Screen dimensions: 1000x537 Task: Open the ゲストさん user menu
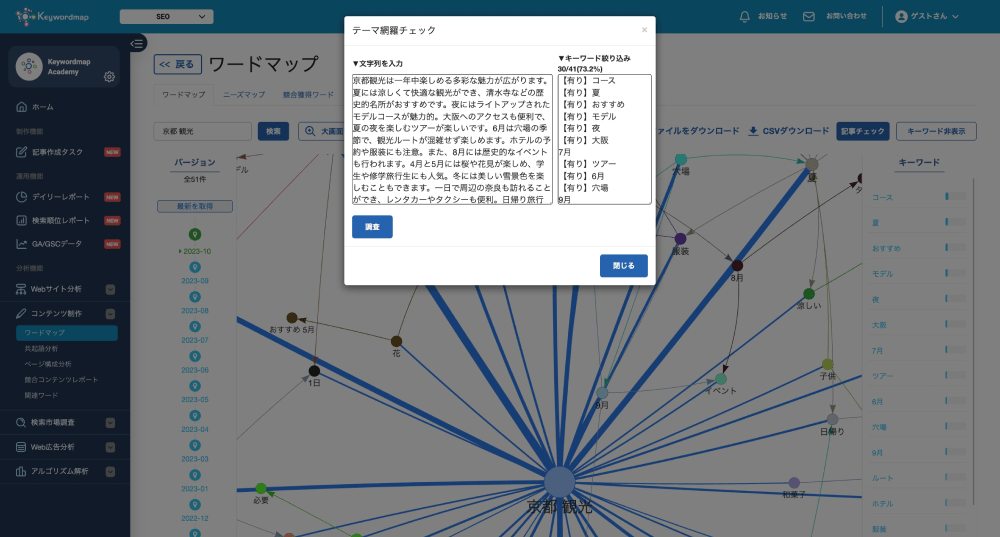927,17
